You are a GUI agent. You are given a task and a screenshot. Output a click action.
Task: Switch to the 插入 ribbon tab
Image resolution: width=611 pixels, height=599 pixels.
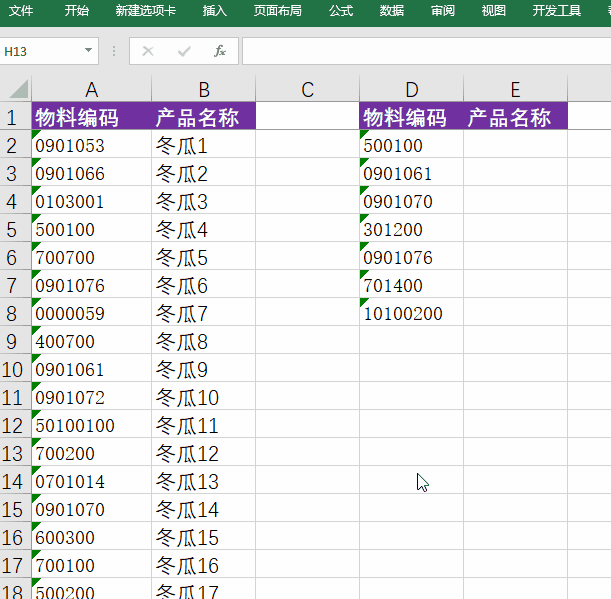pos(214,11)
